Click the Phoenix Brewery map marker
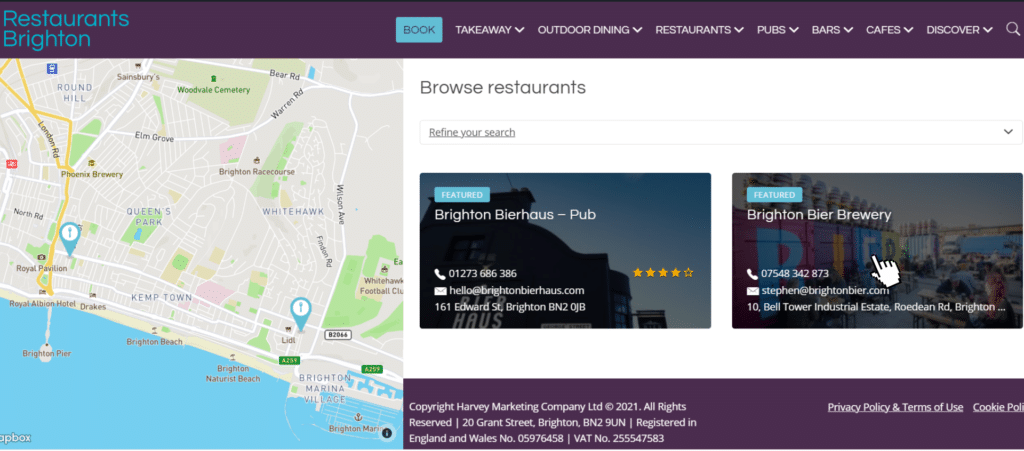Viewport: 1024px width, 451px height. [x=91, y=163]
